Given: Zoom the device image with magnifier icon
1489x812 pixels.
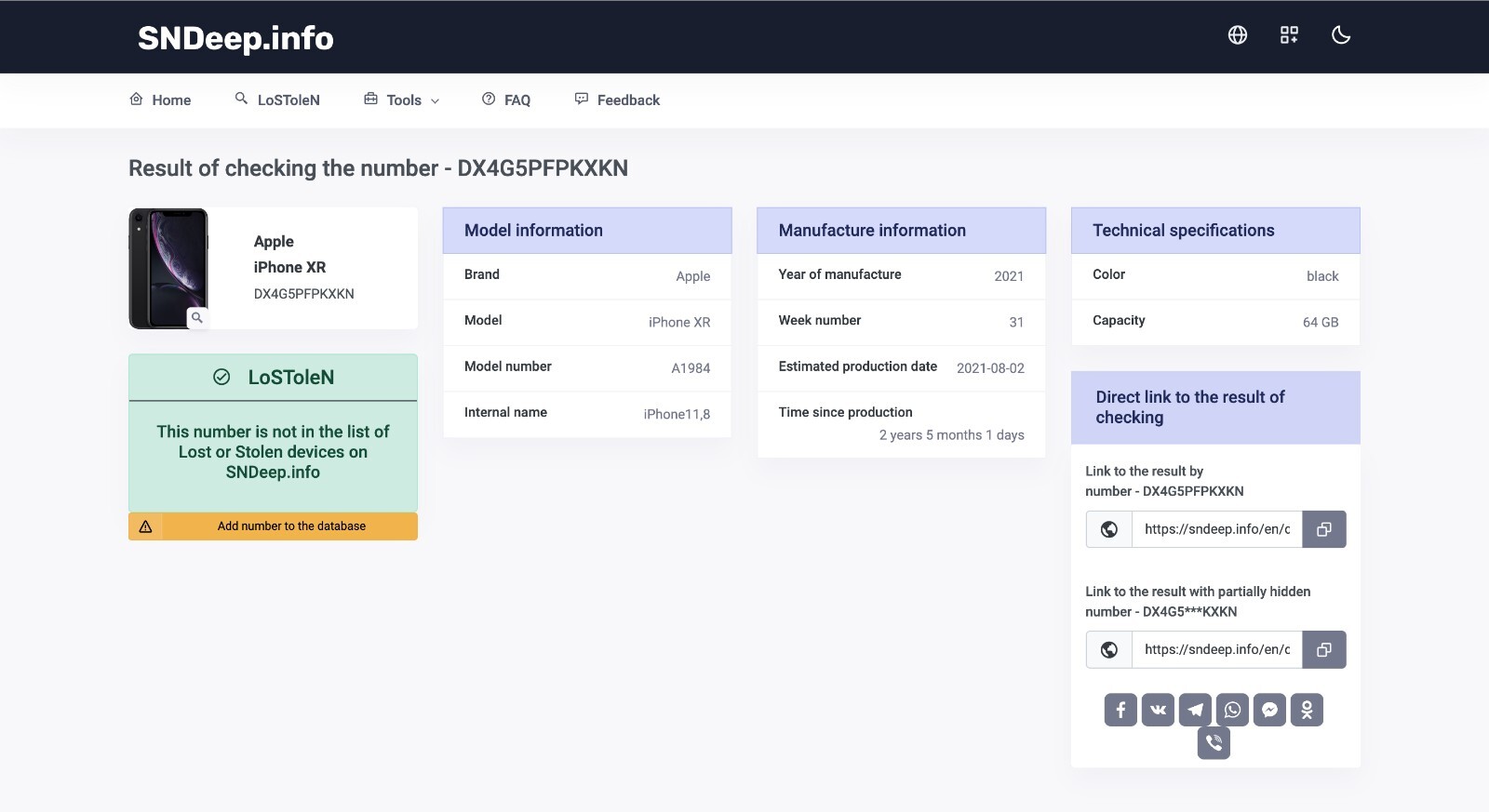Looking at the screenshot, I should (196, 318).
